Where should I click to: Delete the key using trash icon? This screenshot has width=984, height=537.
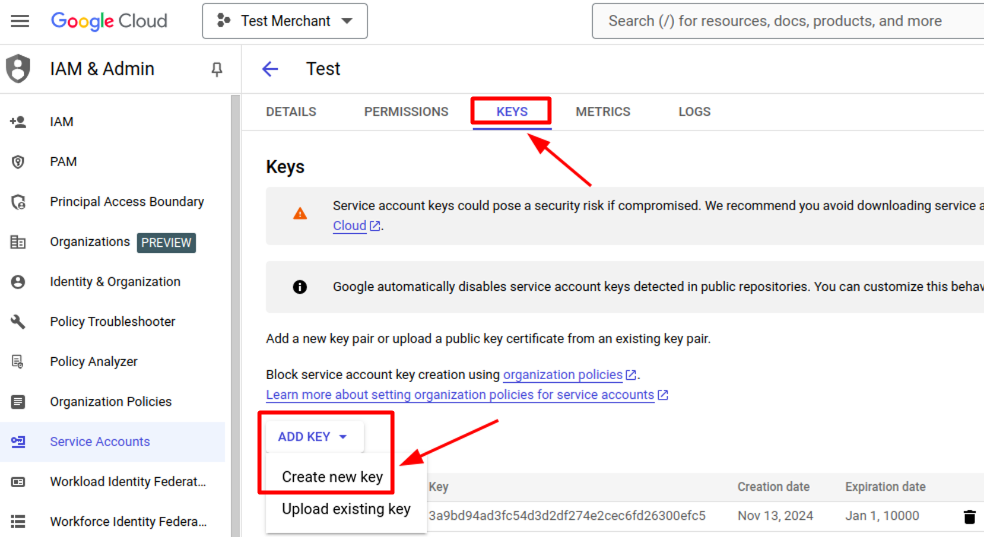(x=970, y=516)
